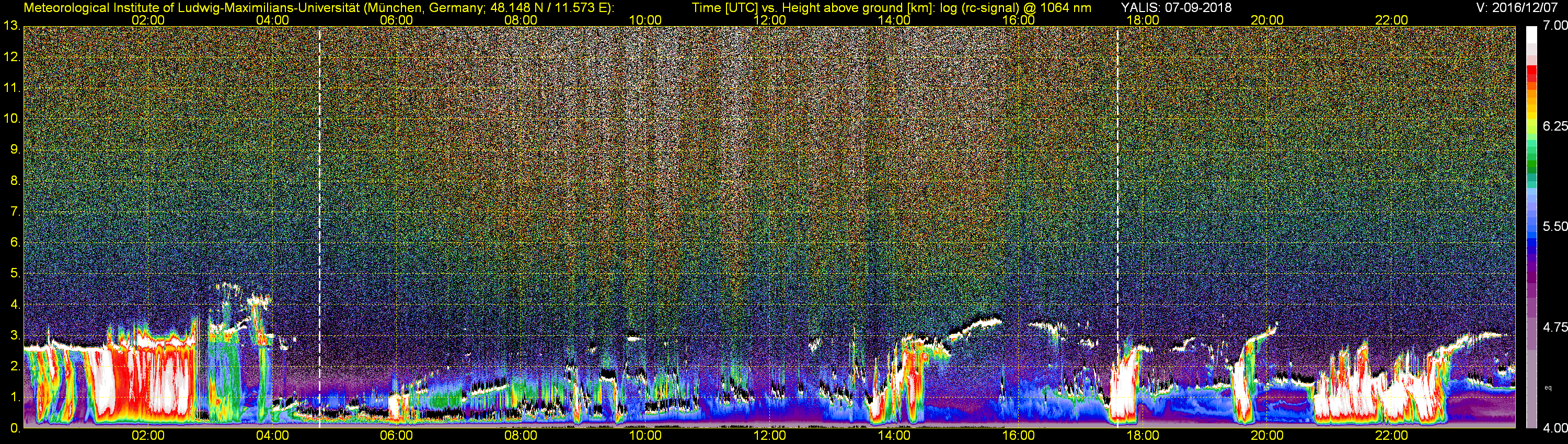Click 04:00 on the bottom time axis
The width and height of the screenshot is (1568, 444).
272,436
